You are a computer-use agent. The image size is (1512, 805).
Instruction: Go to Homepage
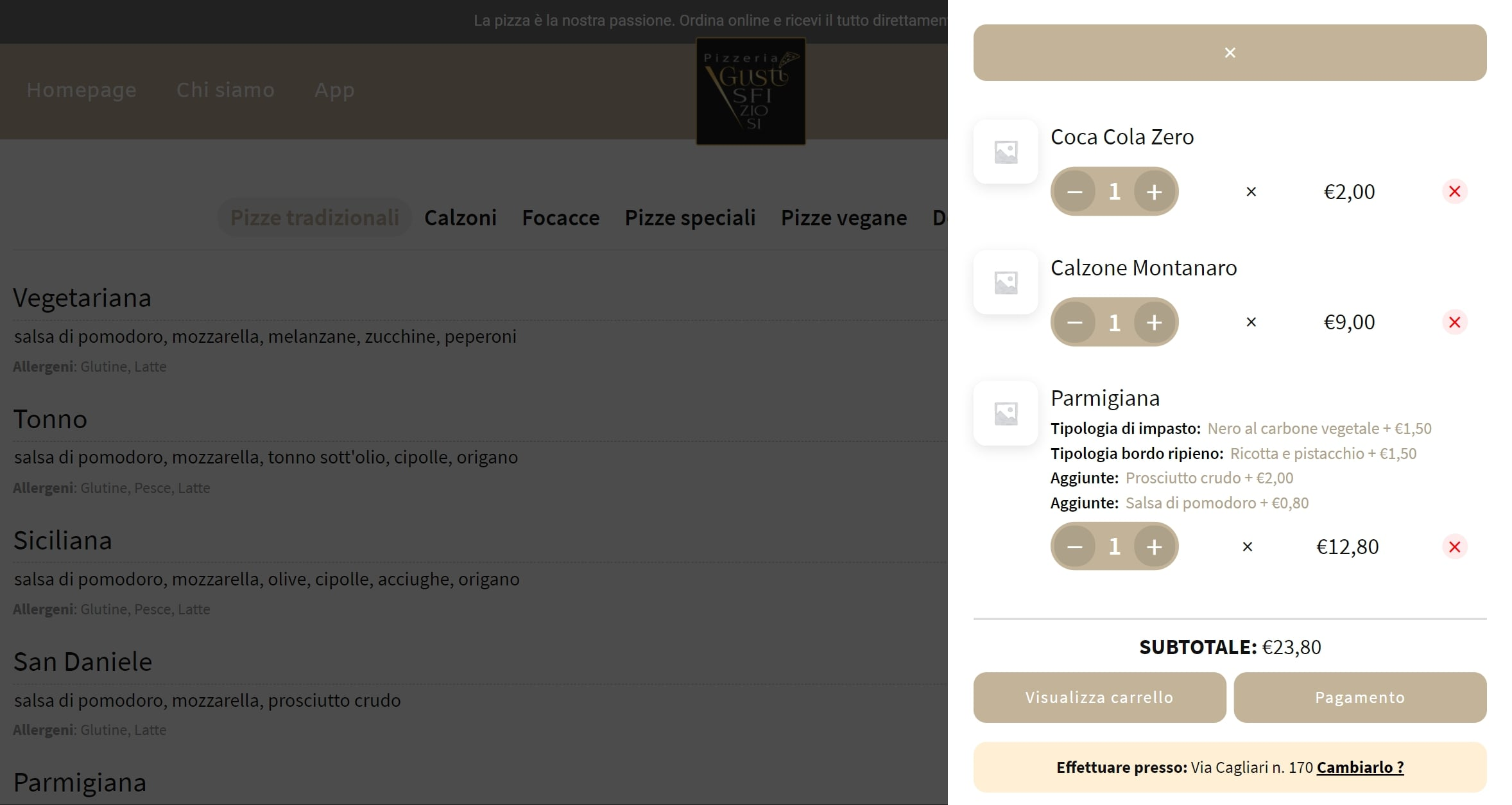(82, 90)
